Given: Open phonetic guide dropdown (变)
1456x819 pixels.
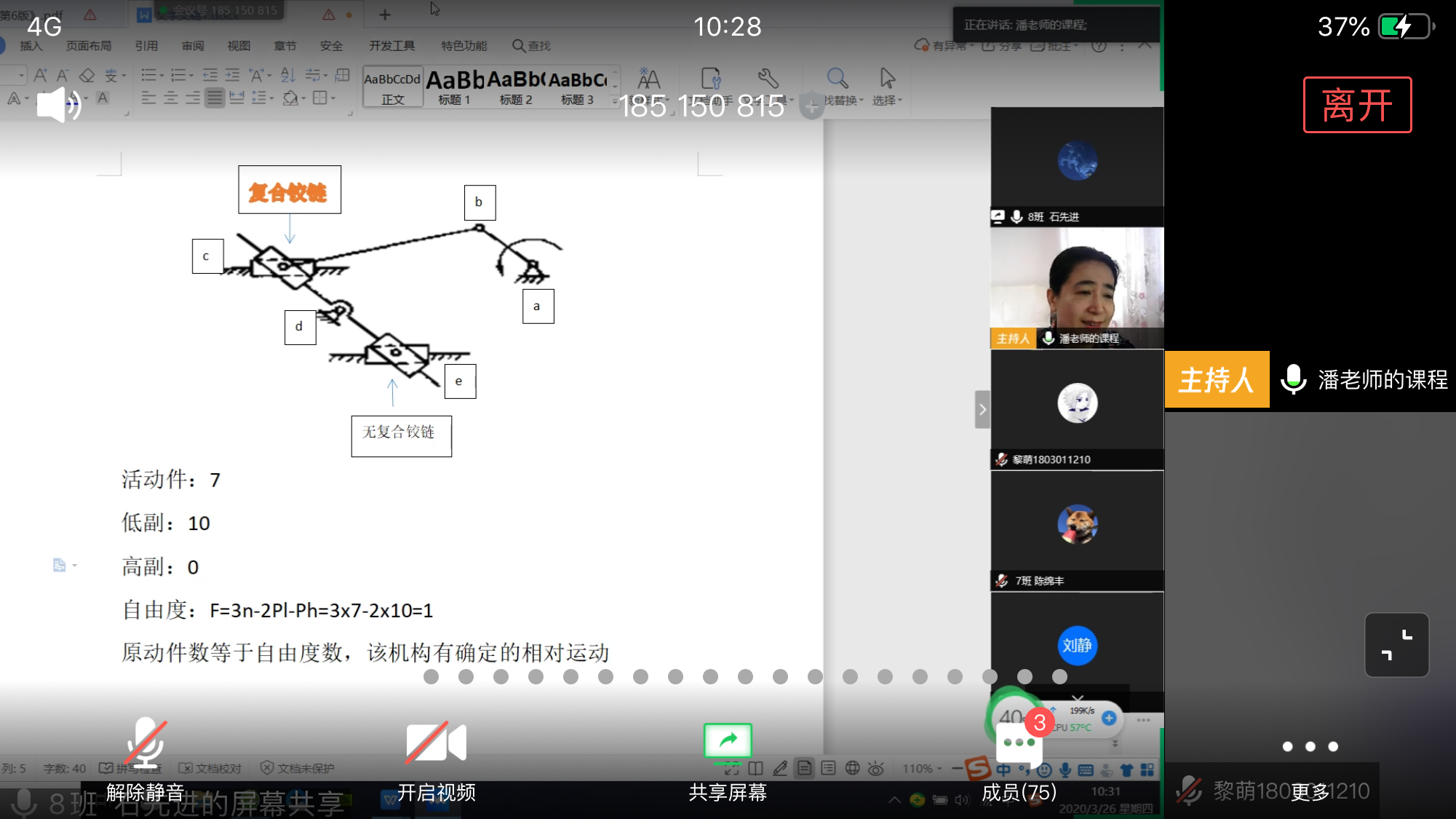Looking at the screenshot, I should (x=115, y=75).
